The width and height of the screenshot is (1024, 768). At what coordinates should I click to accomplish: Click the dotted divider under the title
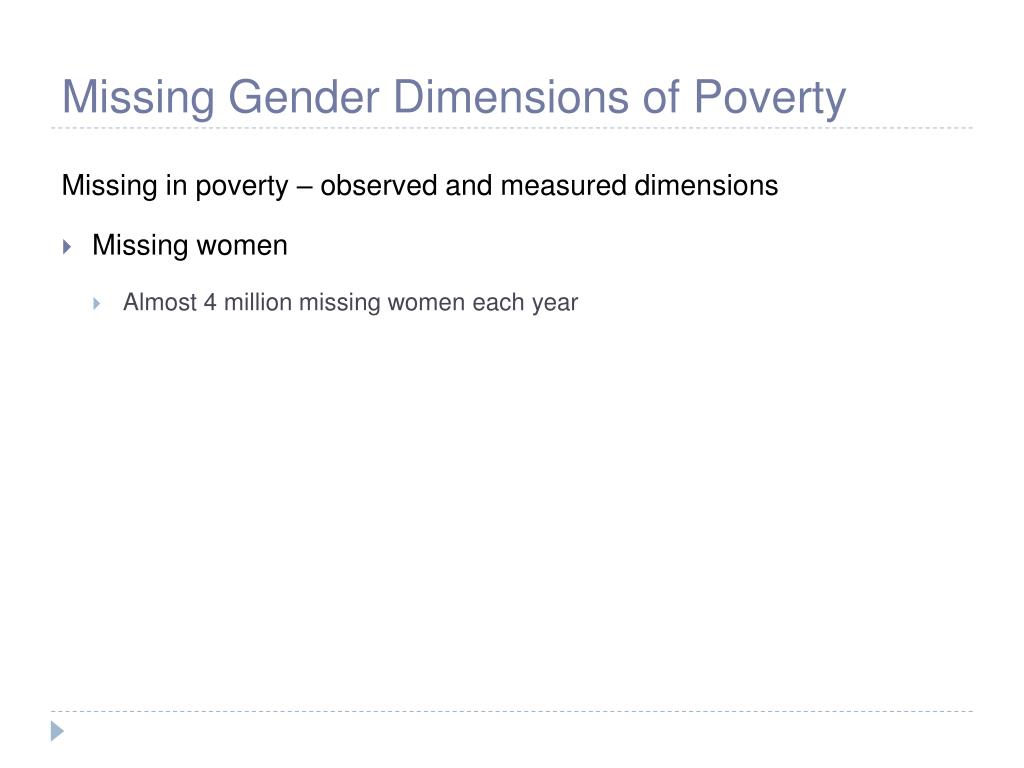point(512,128)
